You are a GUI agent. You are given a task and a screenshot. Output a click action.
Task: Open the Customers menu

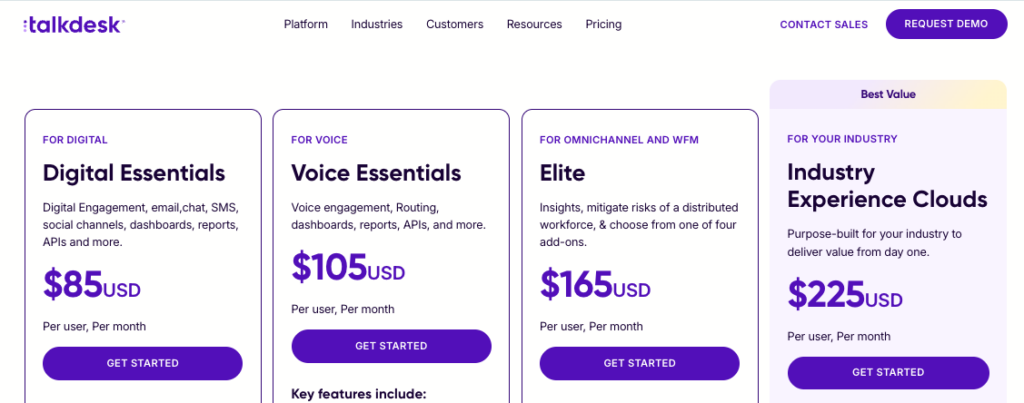point(455,24)
